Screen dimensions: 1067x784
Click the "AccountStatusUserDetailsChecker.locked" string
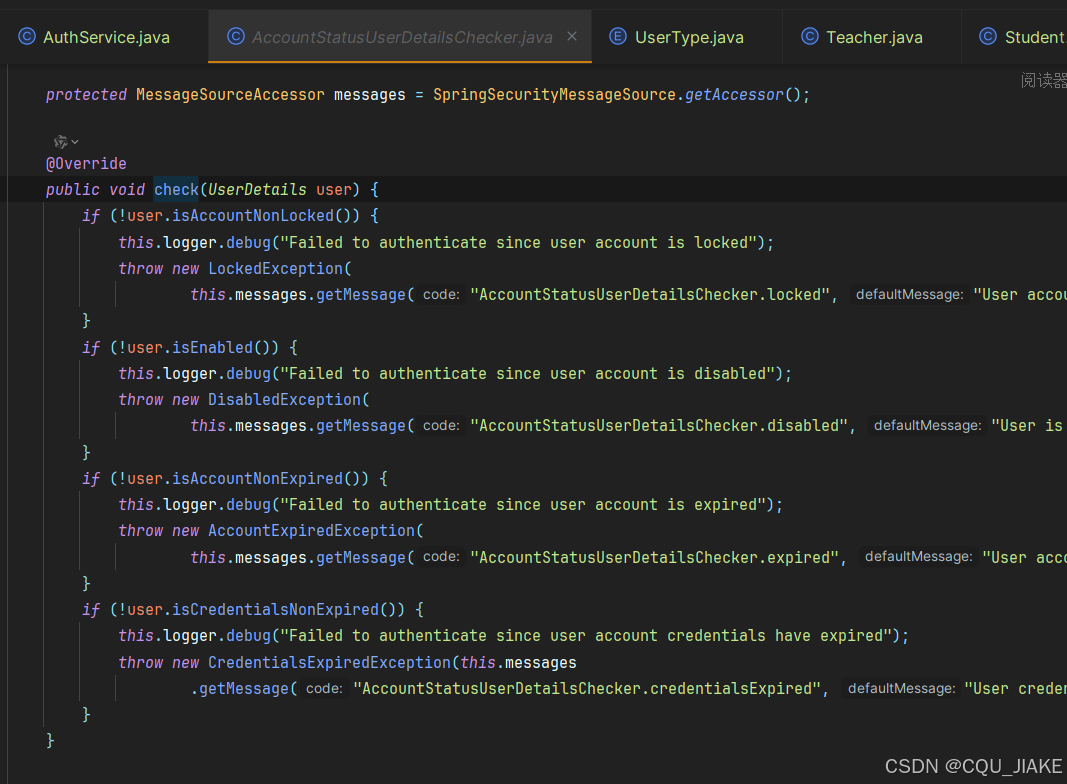651,295
